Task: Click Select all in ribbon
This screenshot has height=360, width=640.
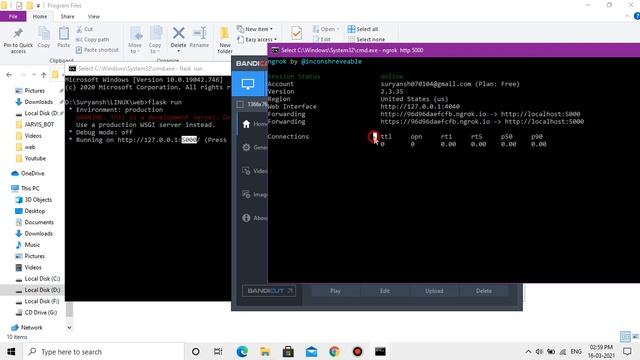Action: point(363,29)
